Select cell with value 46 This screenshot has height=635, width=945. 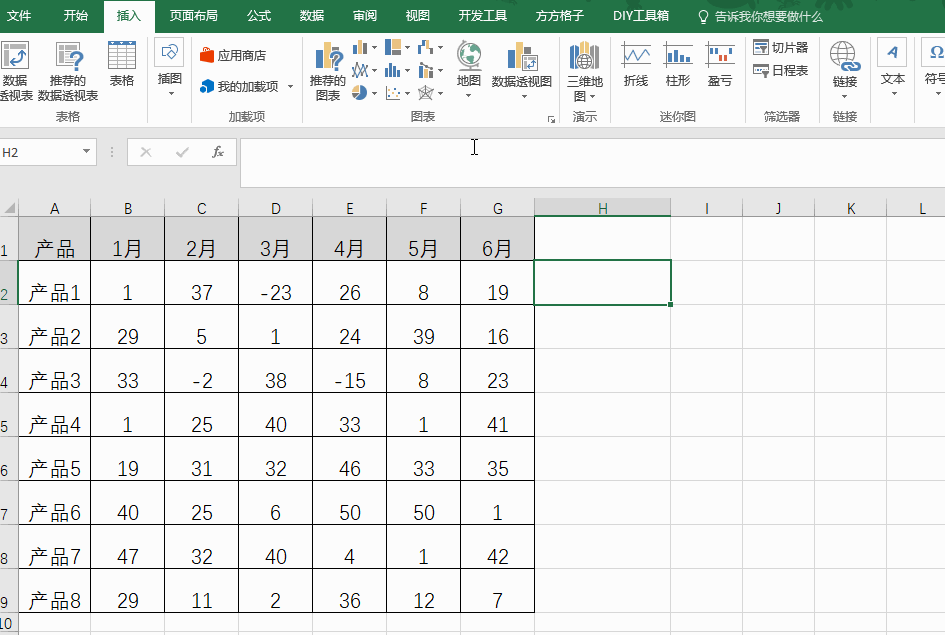pyautogui.click(x=350, y=458)
